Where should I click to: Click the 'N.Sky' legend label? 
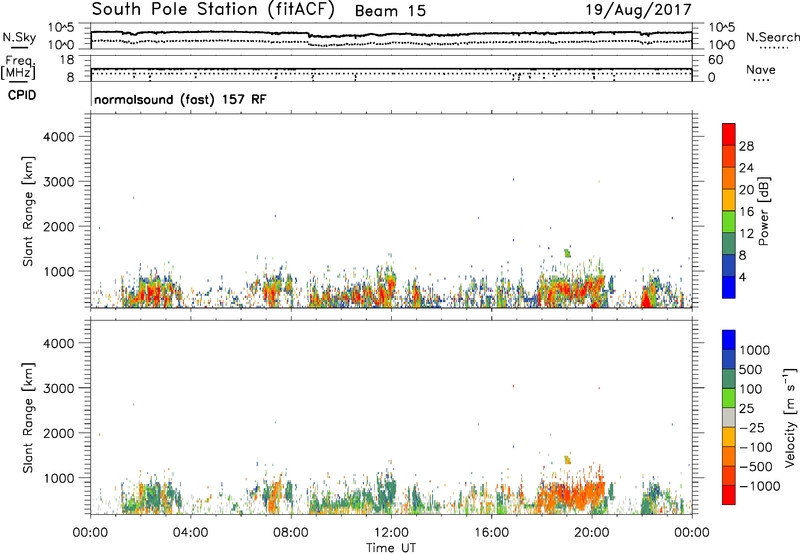click(x=19, y=38)
